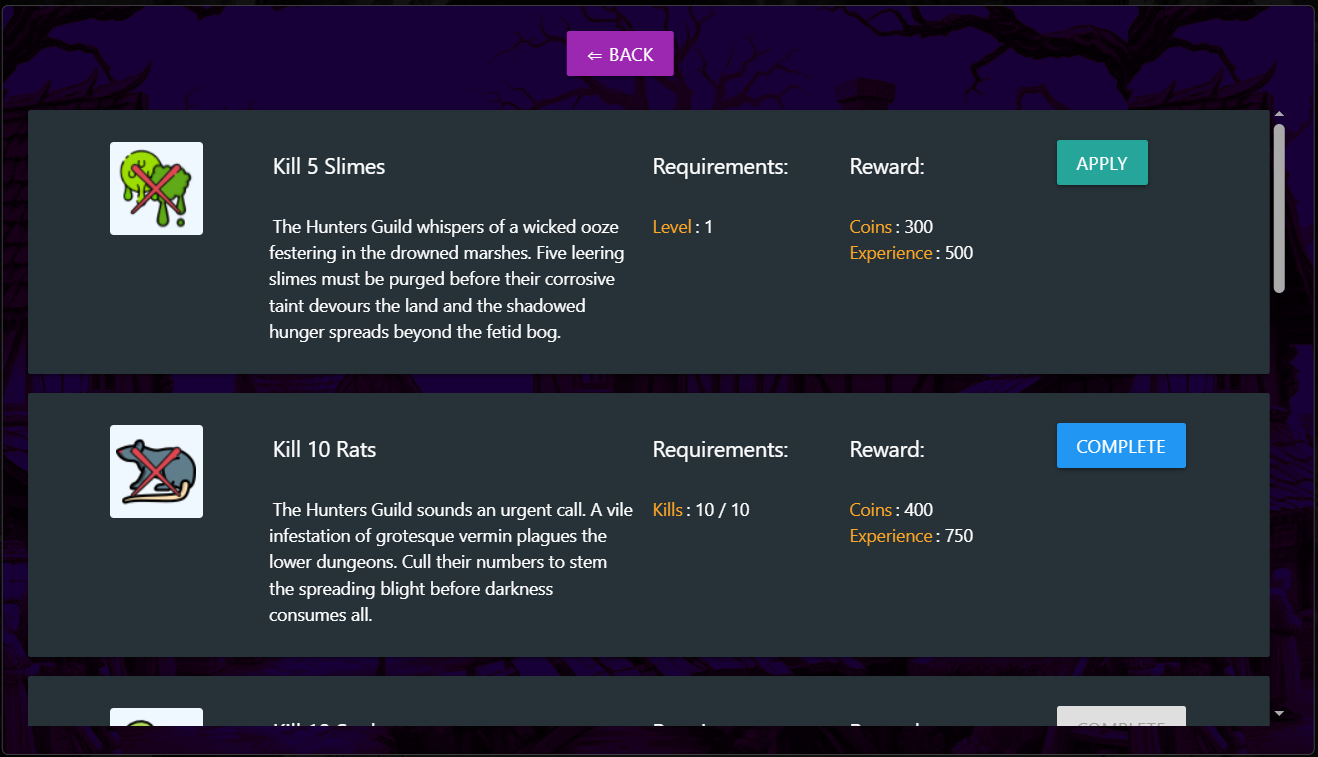The image size is (1318, 757).
Task: Click the Experience 500 reward line
Action: tap(911, 253)
